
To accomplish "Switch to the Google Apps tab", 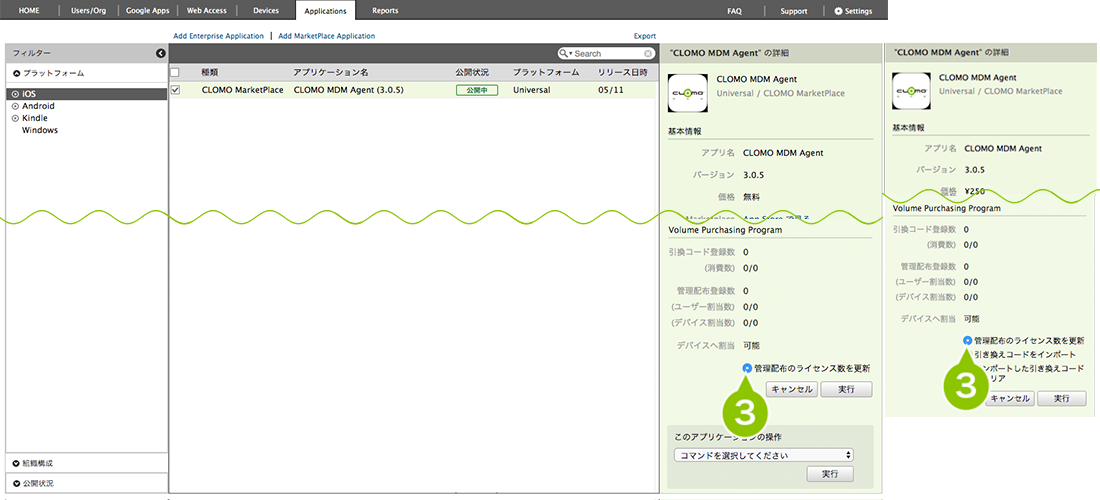I will 147,11.
